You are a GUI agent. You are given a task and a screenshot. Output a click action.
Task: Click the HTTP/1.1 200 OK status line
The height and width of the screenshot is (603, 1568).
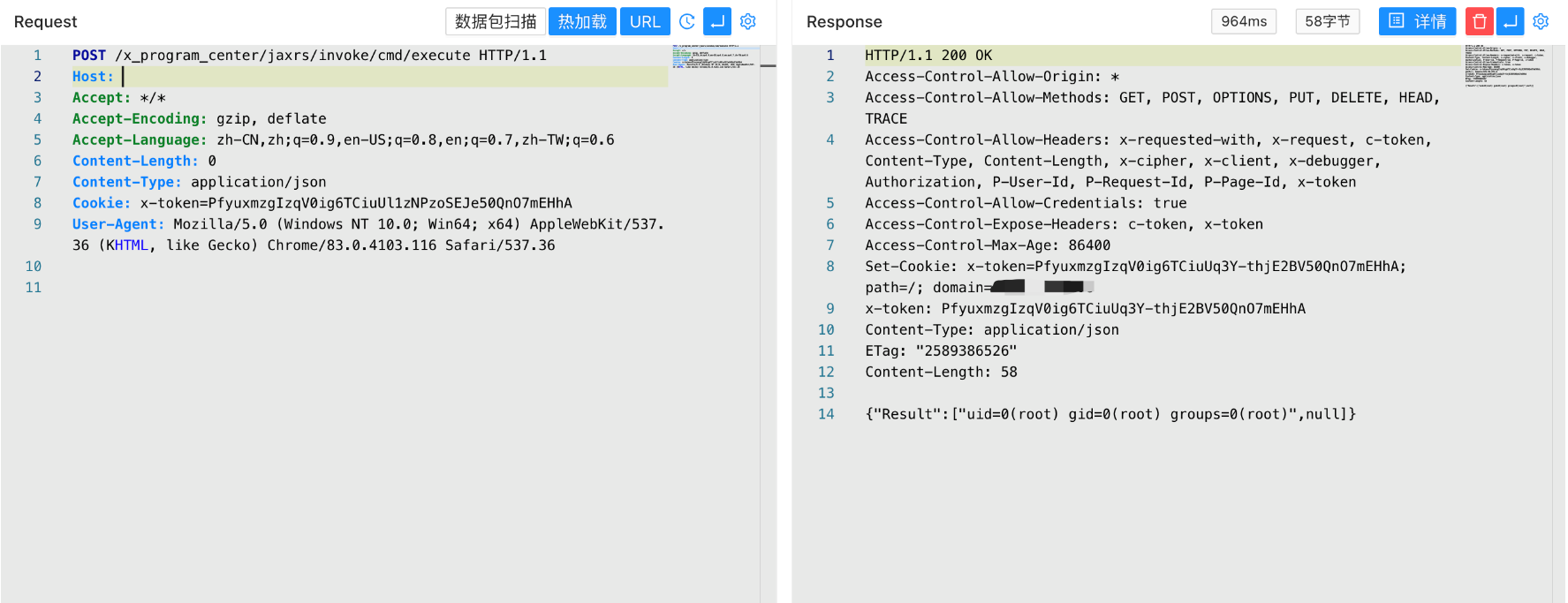pos(928,56)
